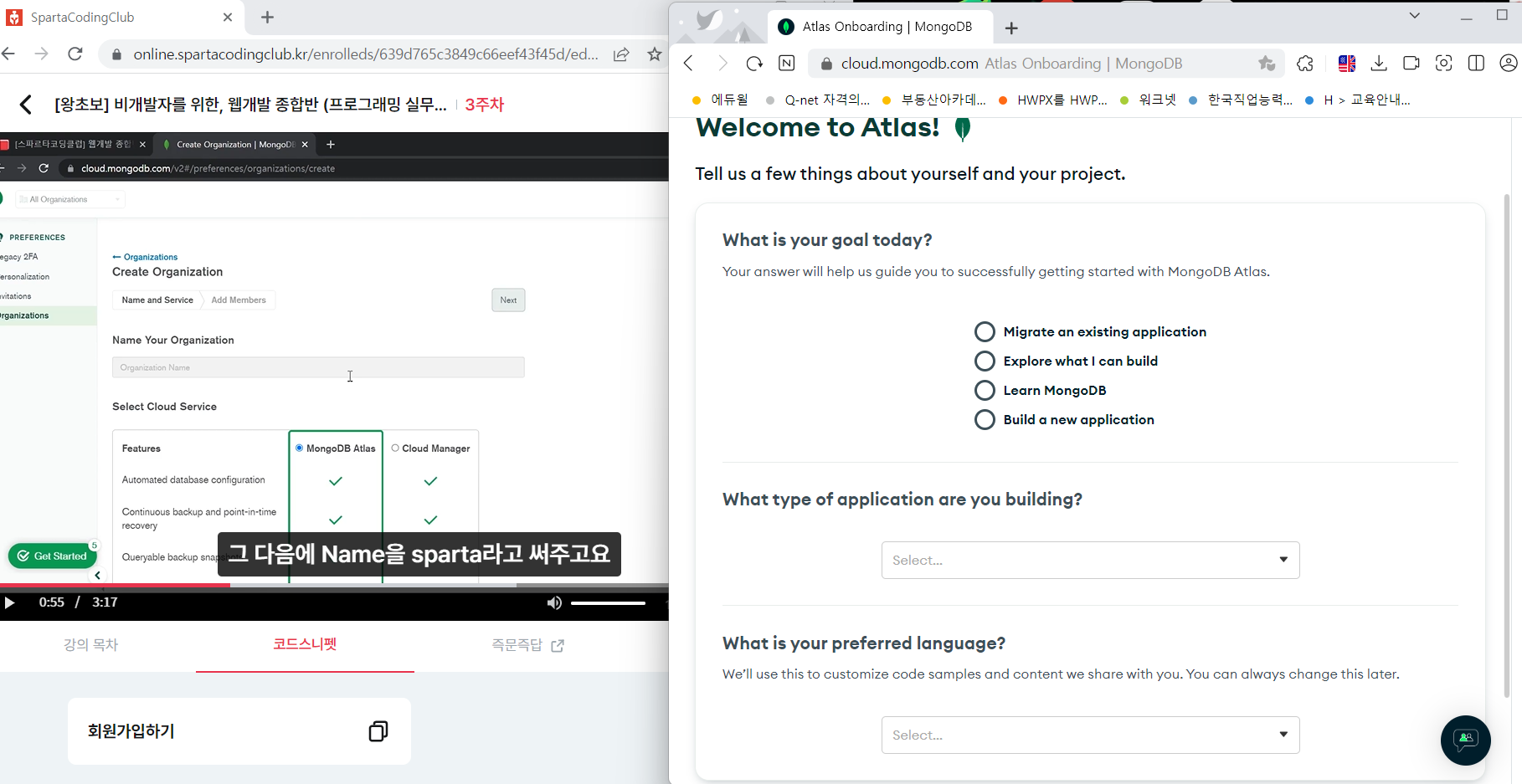
Task: Select Explore what I can build
Action: coord(985,361)
